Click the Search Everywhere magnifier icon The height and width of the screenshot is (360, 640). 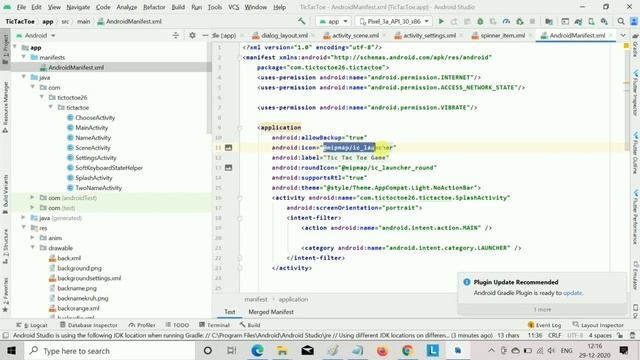click(621, 21)
